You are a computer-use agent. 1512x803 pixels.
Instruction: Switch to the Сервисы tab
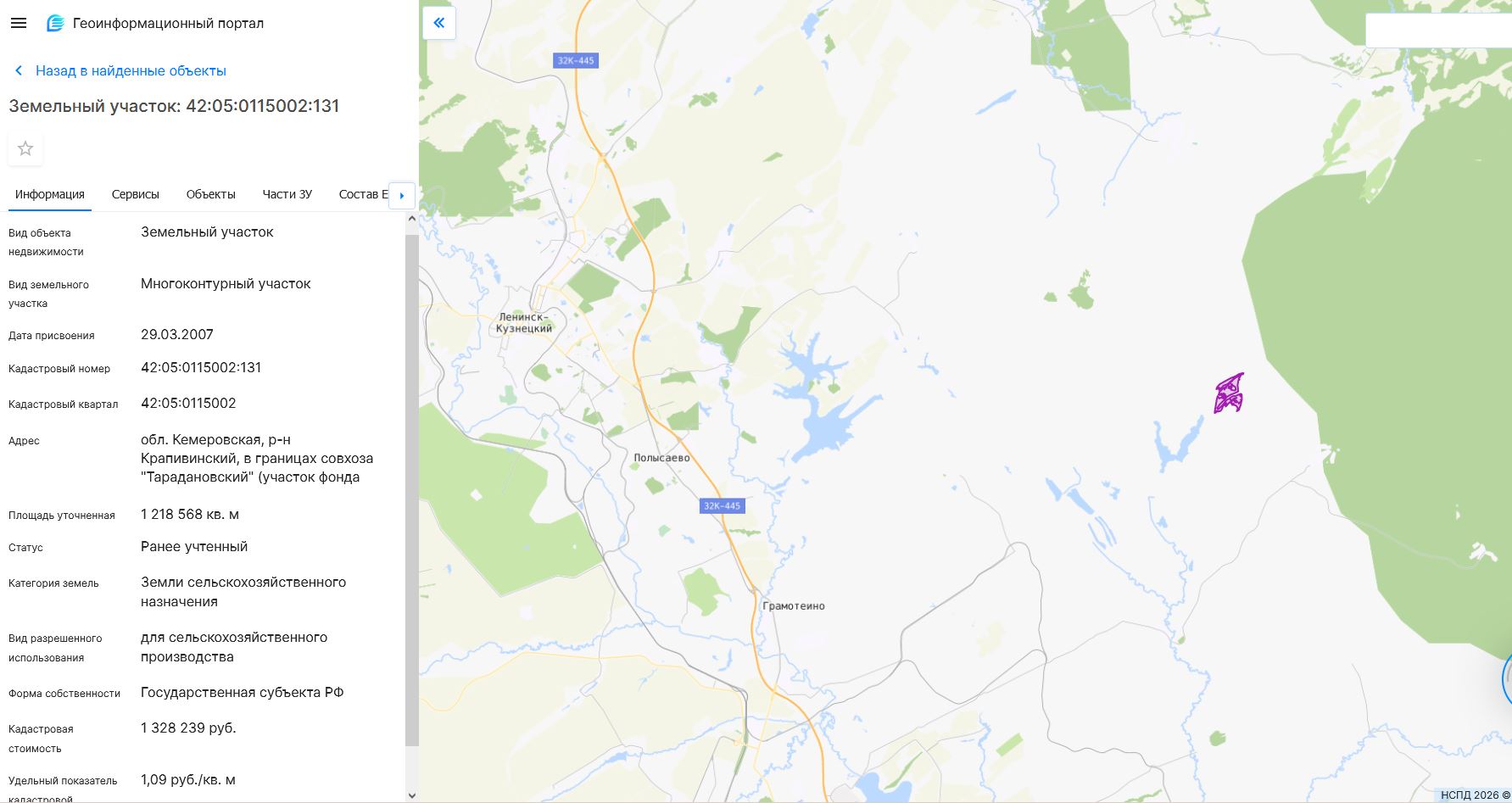[x=136, y=194]
